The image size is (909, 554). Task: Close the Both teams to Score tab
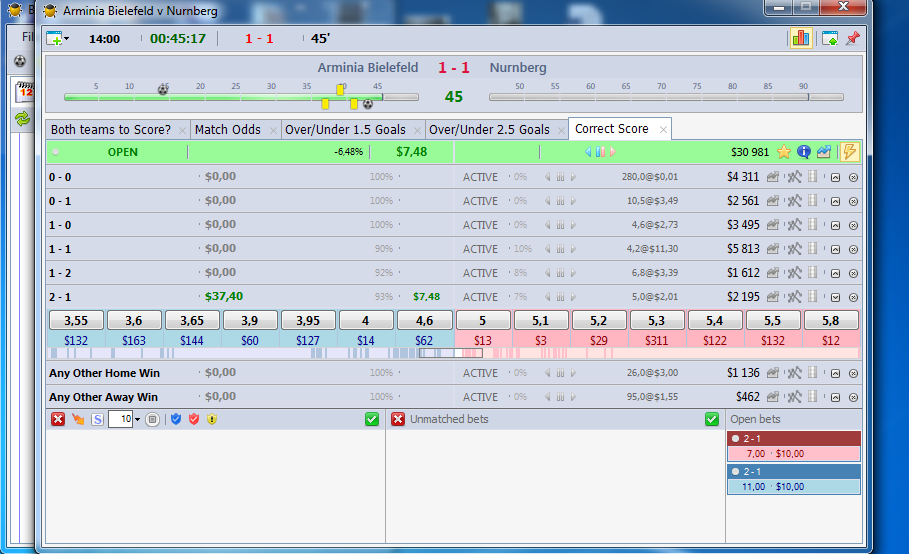[x=182, y=130]
